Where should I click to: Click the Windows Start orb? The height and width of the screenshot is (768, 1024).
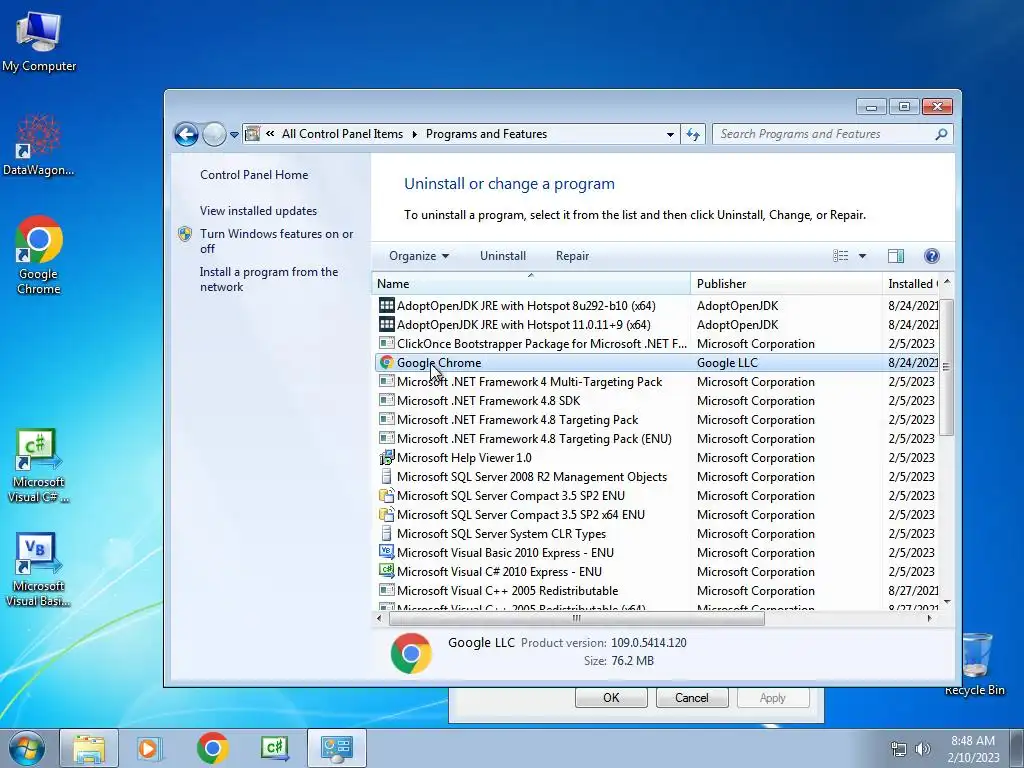tap(27, 748)
